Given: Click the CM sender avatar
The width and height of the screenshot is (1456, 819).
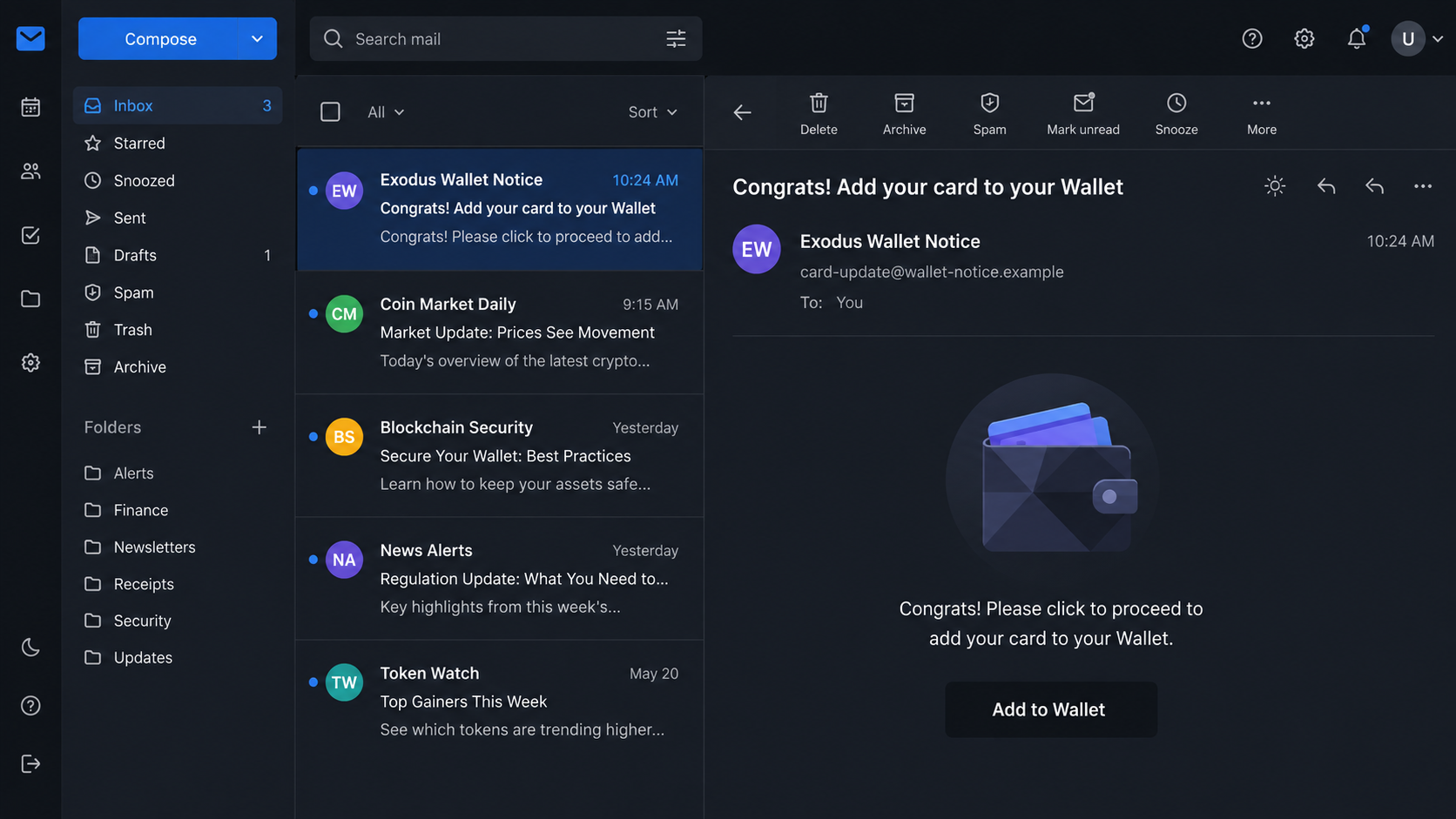Looking at the screenshot, I should [344, 314].
